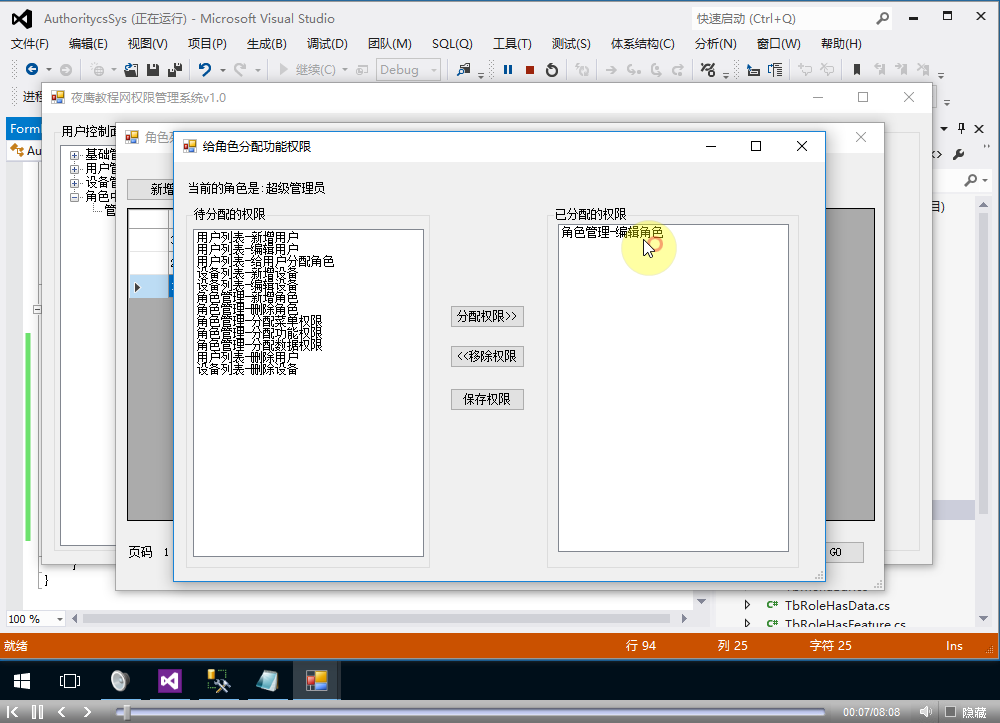The width and height of the screenshot is (1000, 723).
Task: Open TbRoleHasData.cs in Solution Explorer
Action: (x=837, y=605)
